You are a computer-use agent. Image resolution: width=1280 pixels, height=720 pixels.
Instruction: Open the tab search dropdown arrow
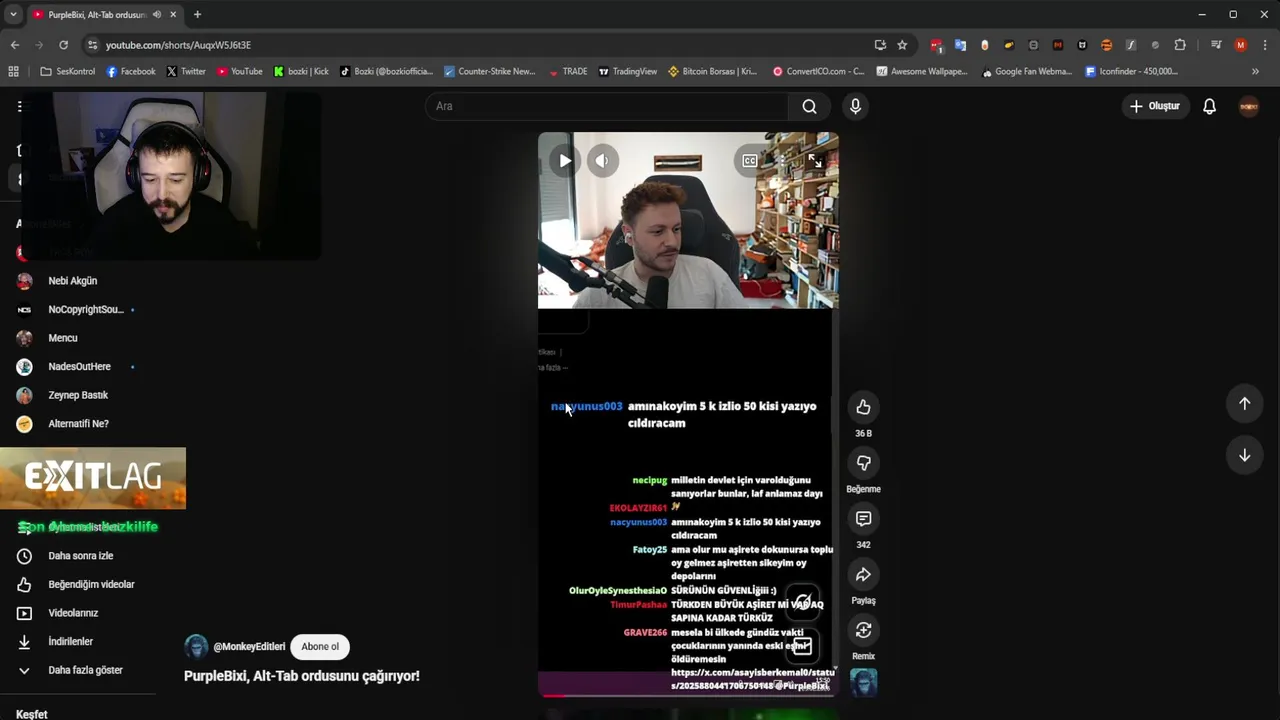[13, 14]
